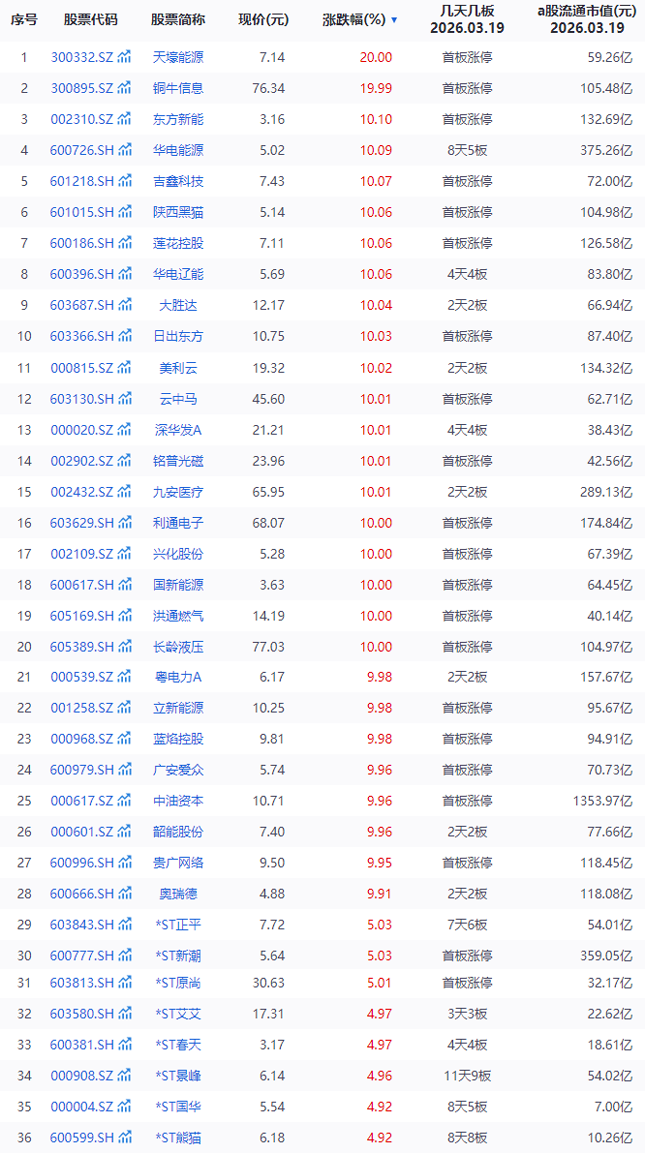Viewport: 645px width, 1153px height.
Task: Click the 几天几板 column header
Action: [467, 19]
